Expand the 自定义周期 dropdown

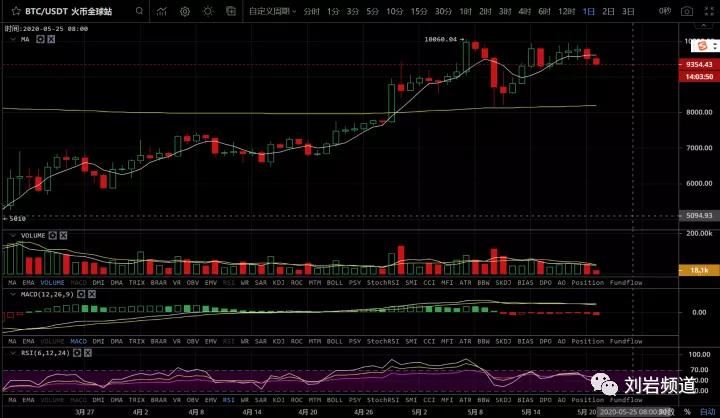(x=272, y=11)
